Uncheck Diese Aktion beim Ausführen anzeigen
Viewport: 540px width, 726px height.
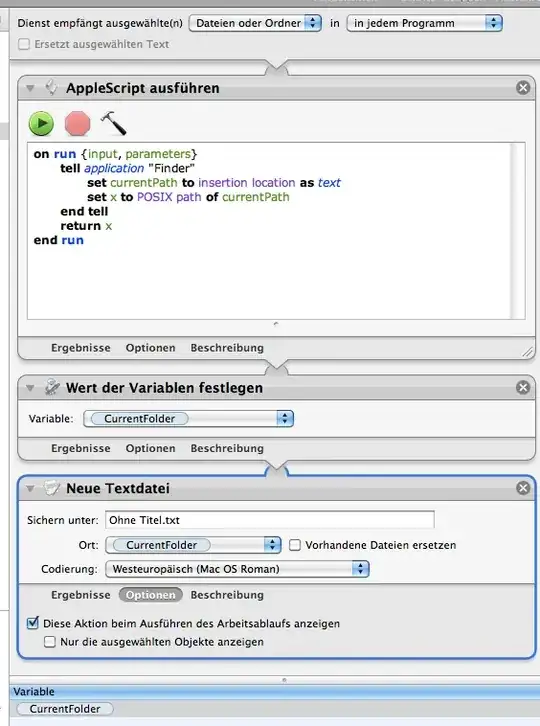tap(32, 623)
